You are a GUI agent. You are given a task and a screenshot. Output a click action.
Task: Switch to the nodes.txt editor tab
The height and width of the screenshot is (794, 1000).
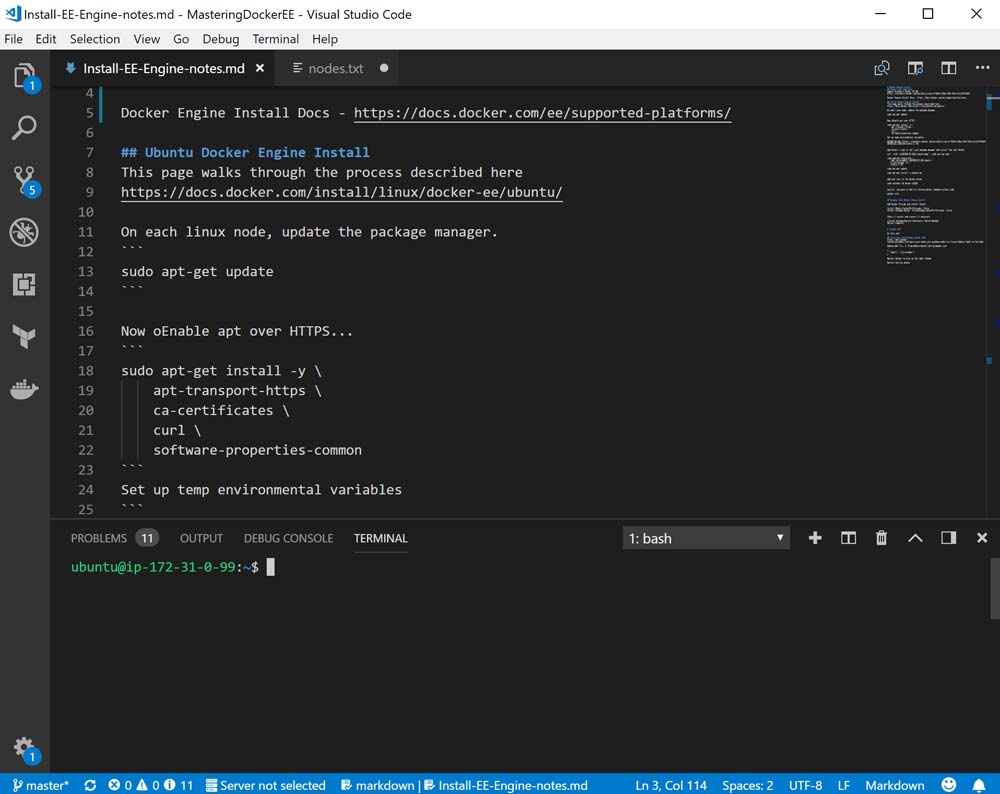coord(335,68)
